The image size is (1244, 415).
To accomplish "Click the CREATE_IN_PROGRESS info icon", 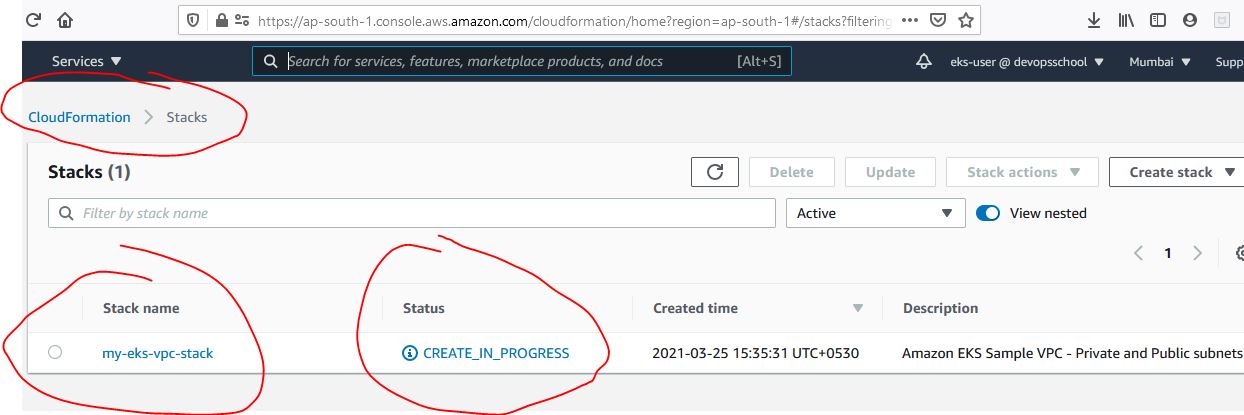I will (409, 353).
